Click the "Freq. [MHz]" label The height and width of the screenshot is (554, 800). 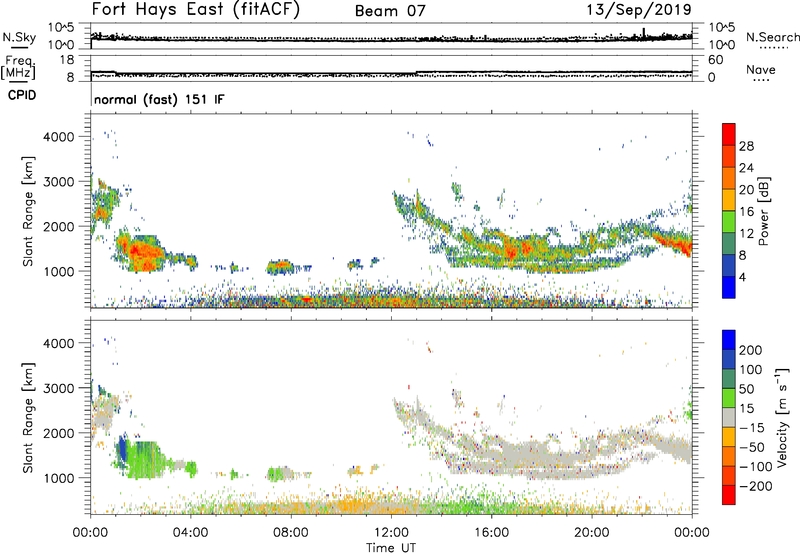(19, 68)
